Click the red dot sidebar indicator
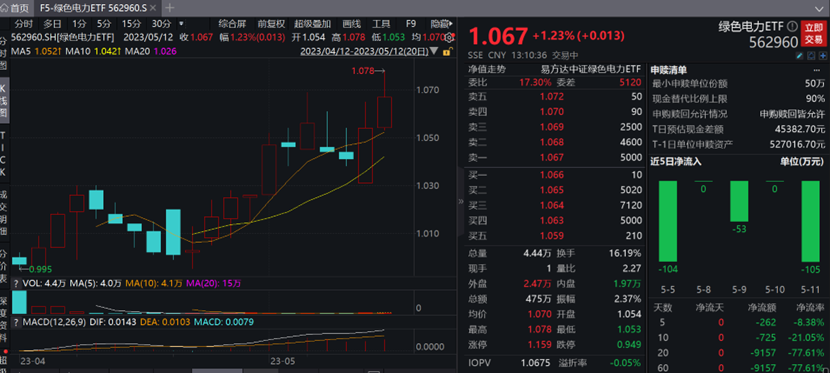This screenshot has height=373, width=830. (x=5, y=351)
